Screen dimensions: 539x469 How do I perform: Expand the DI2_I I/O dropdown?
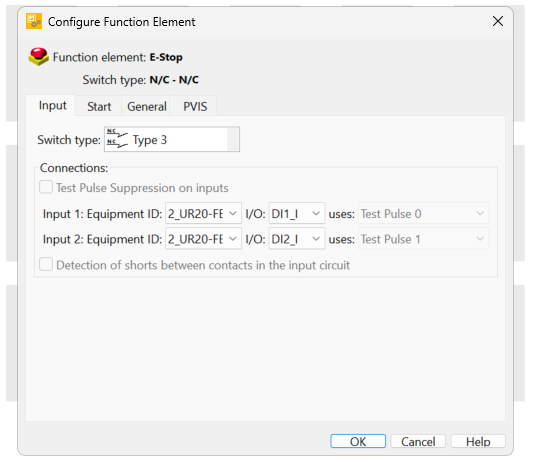pos(297,239)
